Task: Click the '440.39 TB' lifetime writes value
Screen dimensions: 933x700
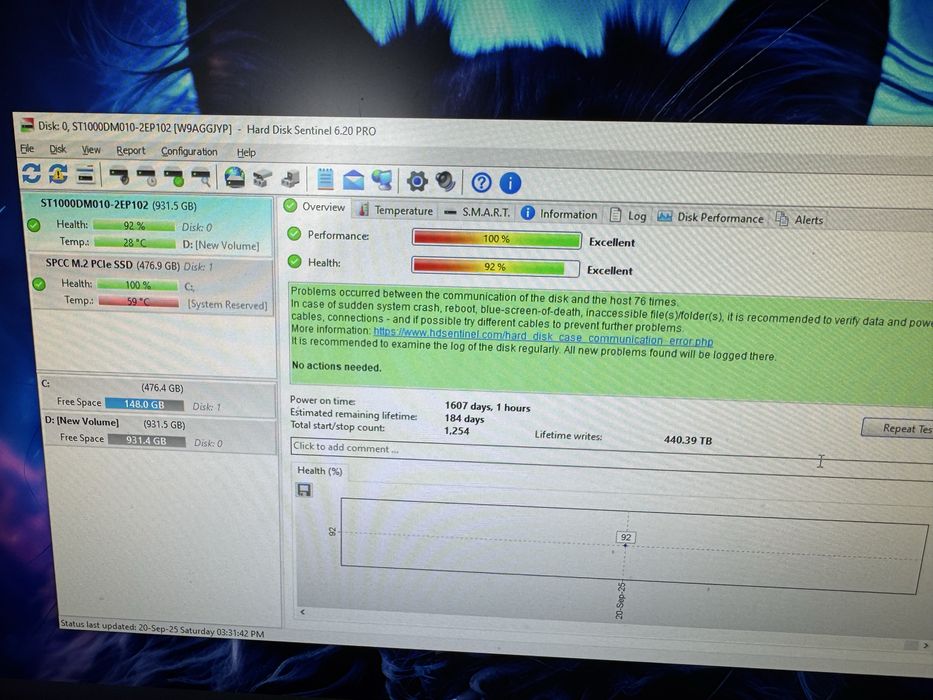Action: (x=688, y=440)
